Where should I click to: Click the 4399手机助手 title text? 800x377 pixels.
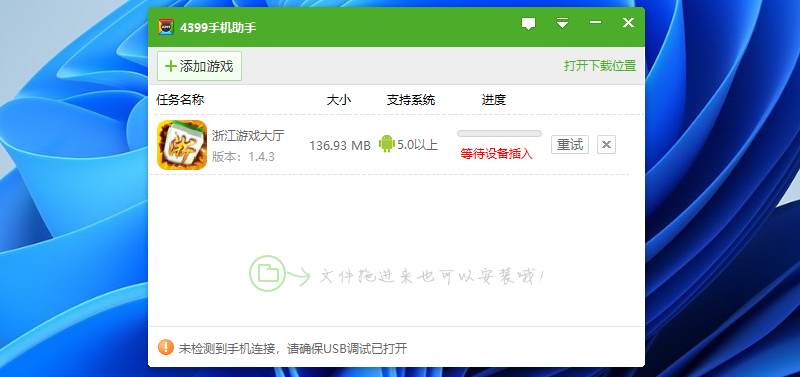tap(218, 28)
